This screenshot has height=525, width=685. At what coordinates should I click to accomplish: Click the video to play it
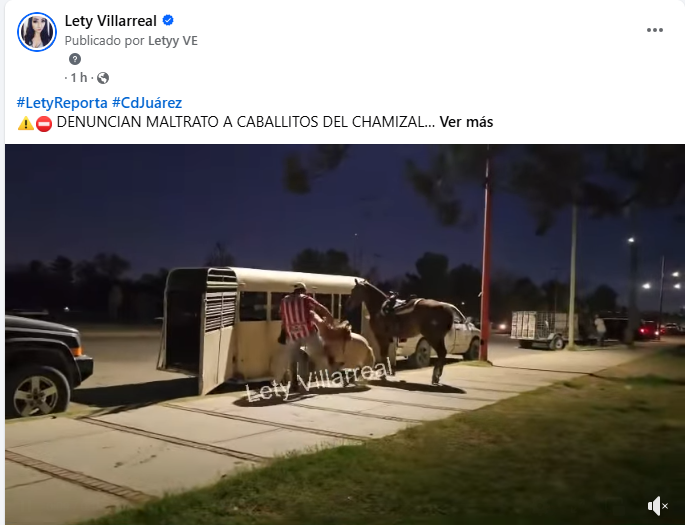click(x=345, y=335)
